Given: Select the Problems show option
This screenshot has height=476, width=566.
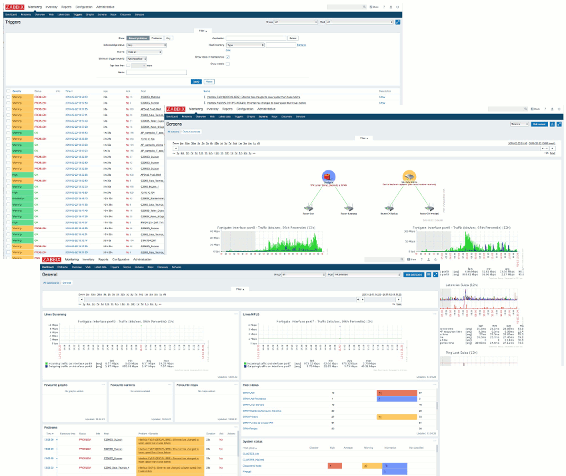Looking at the screenshot, I should (157, 38).
